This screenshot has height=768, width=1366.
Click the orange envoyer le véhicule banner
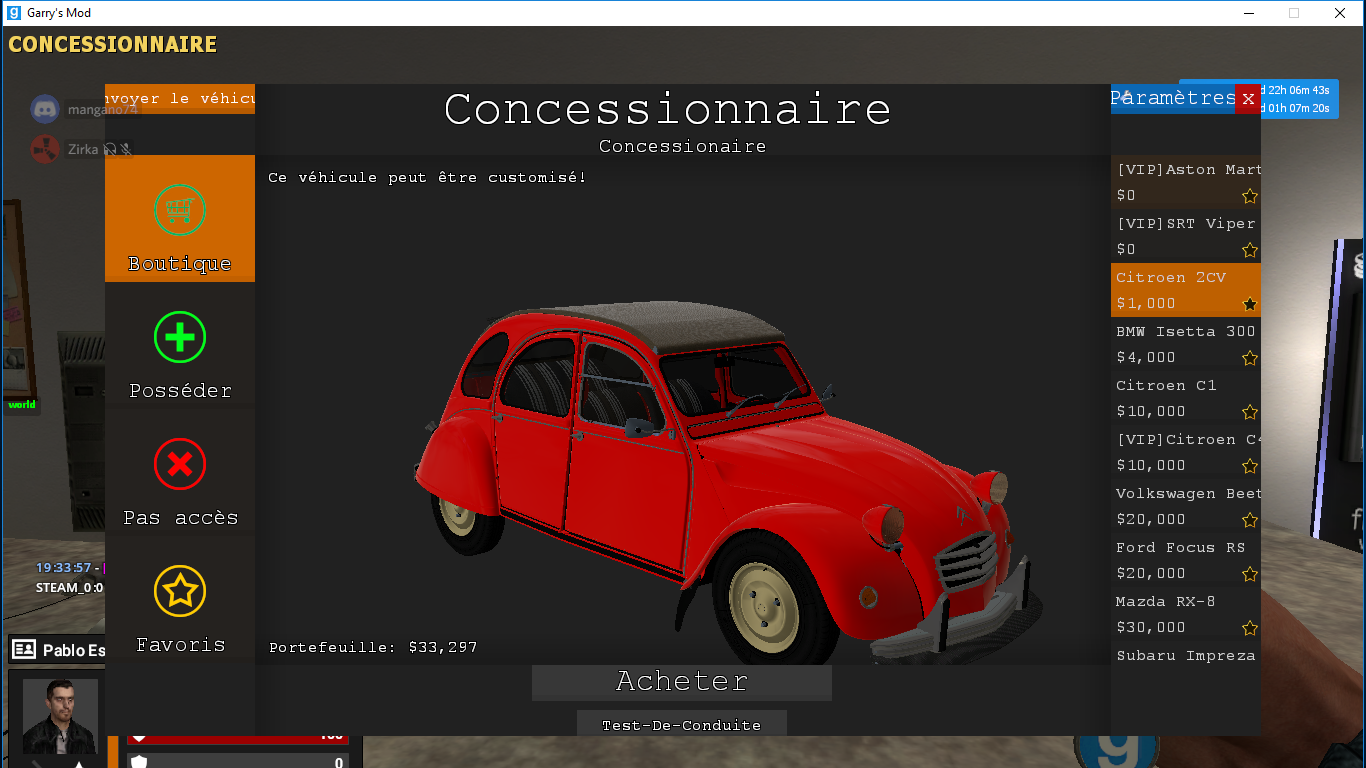[180, 99]
